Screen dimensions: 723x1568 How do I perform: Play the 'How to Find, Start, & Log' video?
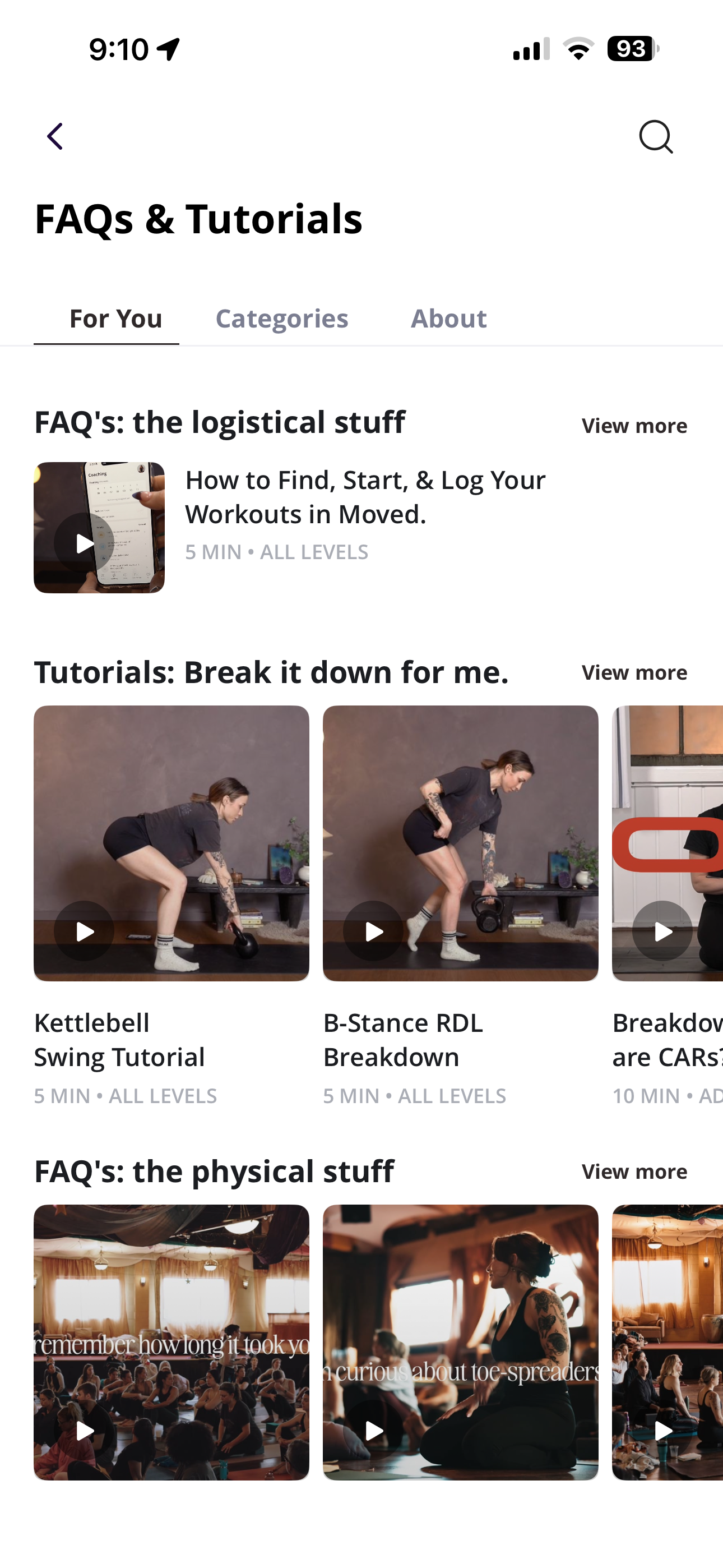84,543
